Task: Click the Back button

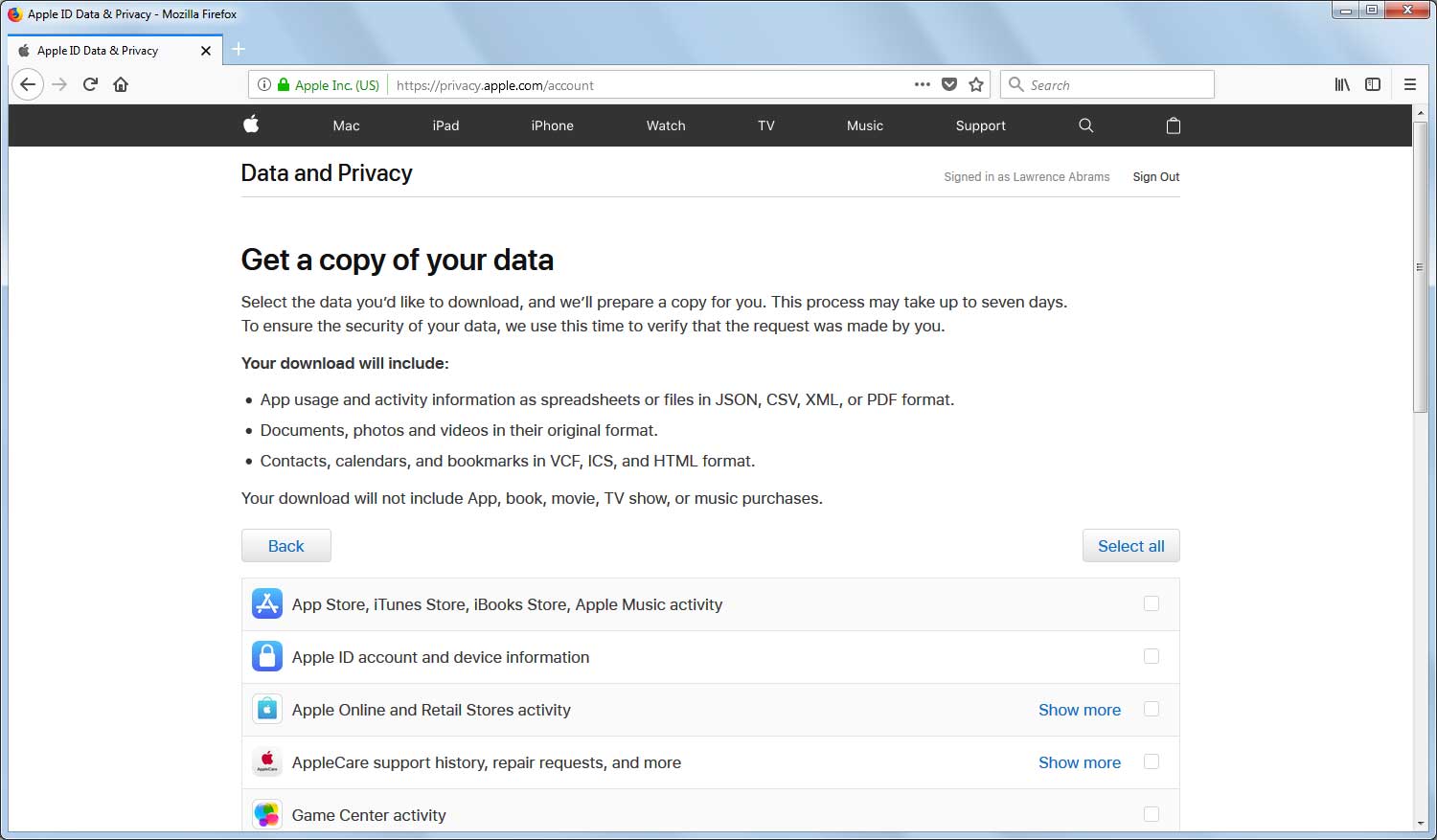Action: (286, 546)
